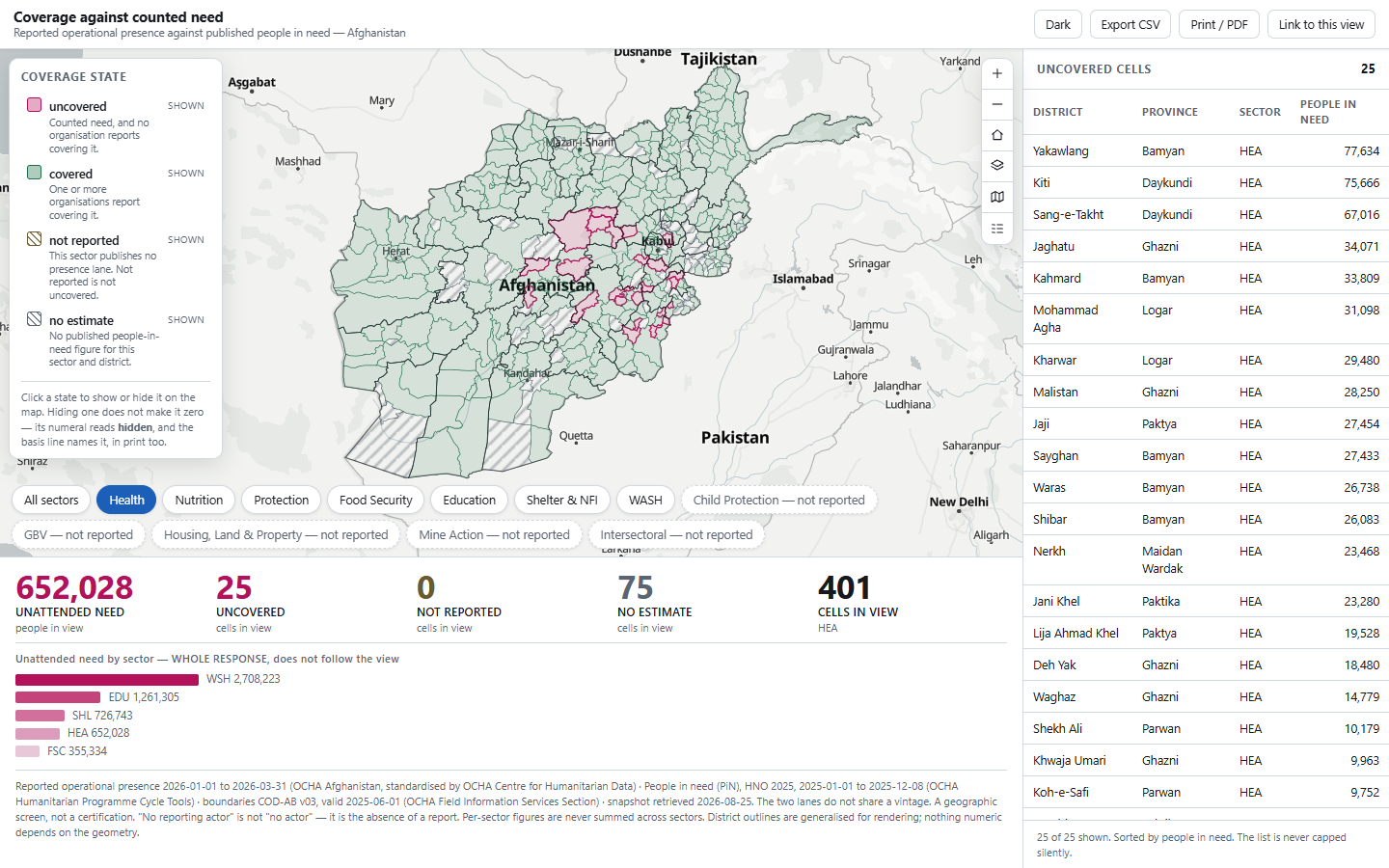Click the WSH 2,708,223 bar
Screen dimensions: 1389x868
(107, 679)
